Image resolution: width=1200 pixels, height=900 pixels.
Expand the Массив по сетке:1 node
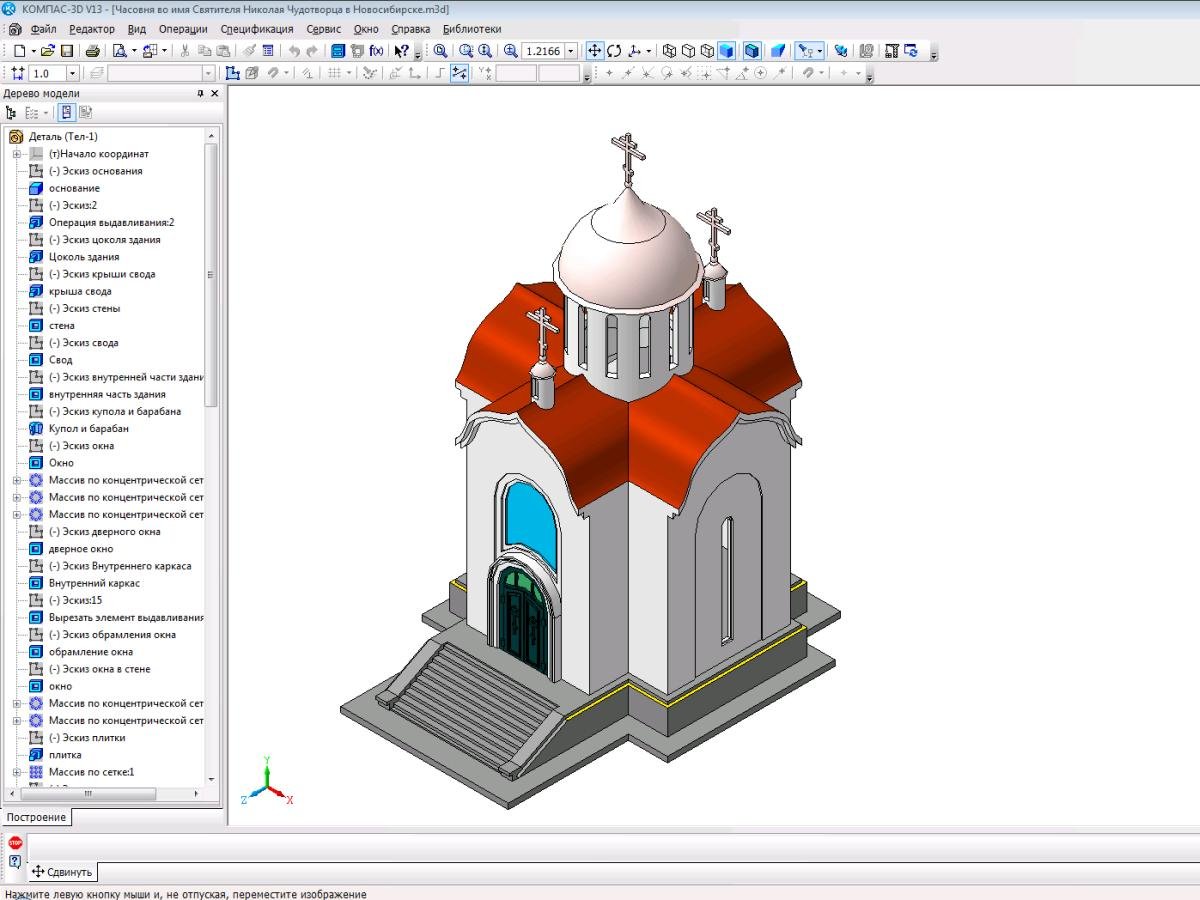17,772
